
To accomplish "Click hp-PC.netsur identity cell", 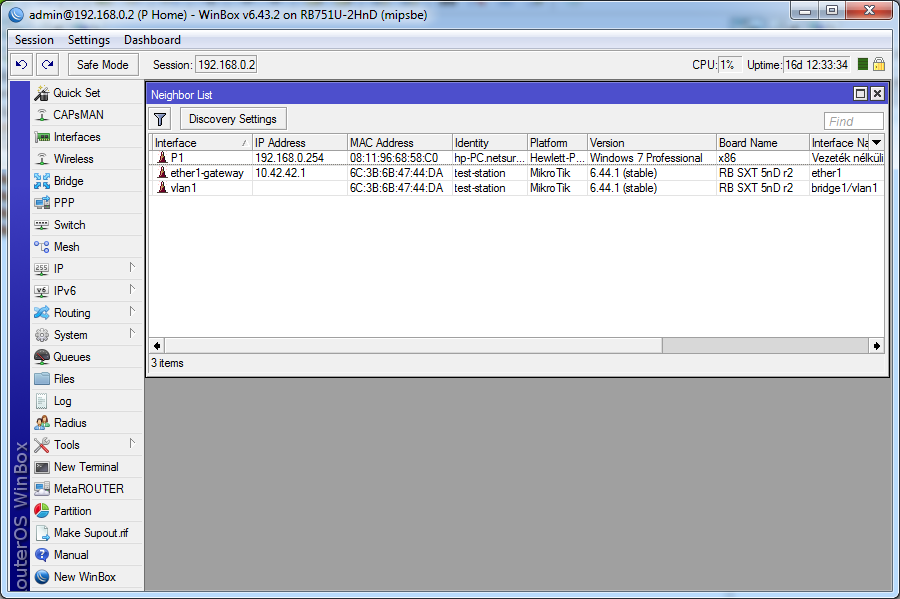I will tap(490, 158).
